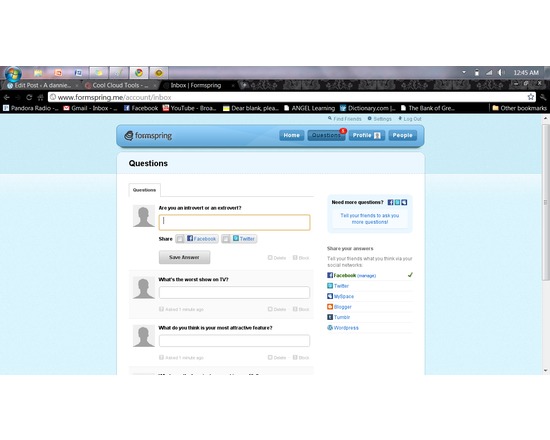The height and width of the screenshot is (440, 550).
Task: Click the address bar URL
Action: click(x=114, y=97)
